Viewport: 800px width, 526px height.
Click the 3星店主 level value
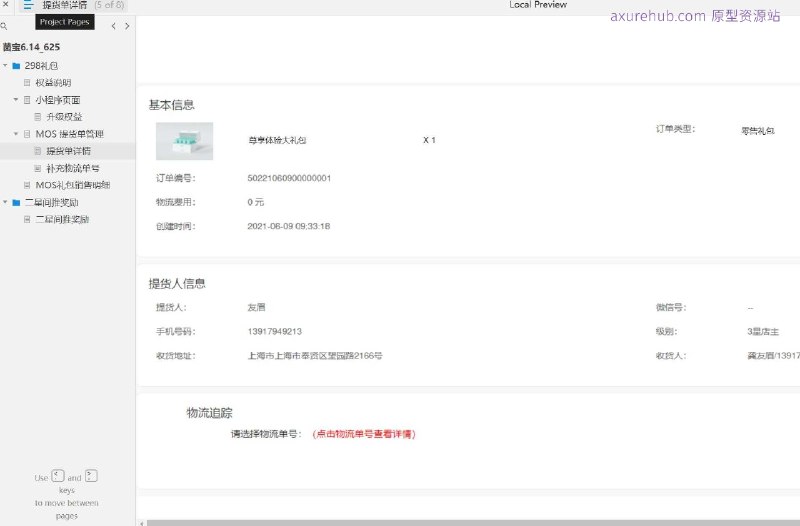click(763, 332)
